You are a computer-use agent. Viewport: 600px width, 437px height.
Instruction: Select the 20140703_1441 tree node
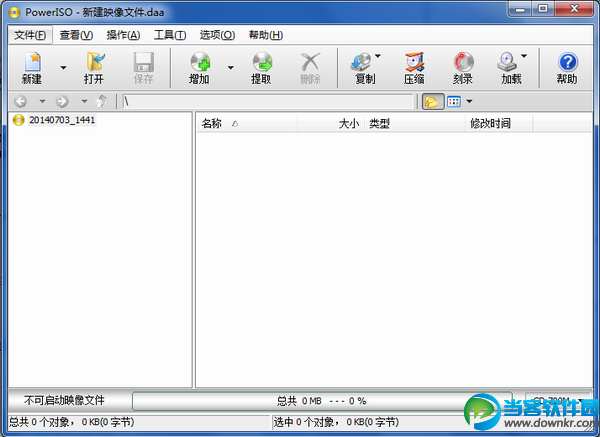62,120
